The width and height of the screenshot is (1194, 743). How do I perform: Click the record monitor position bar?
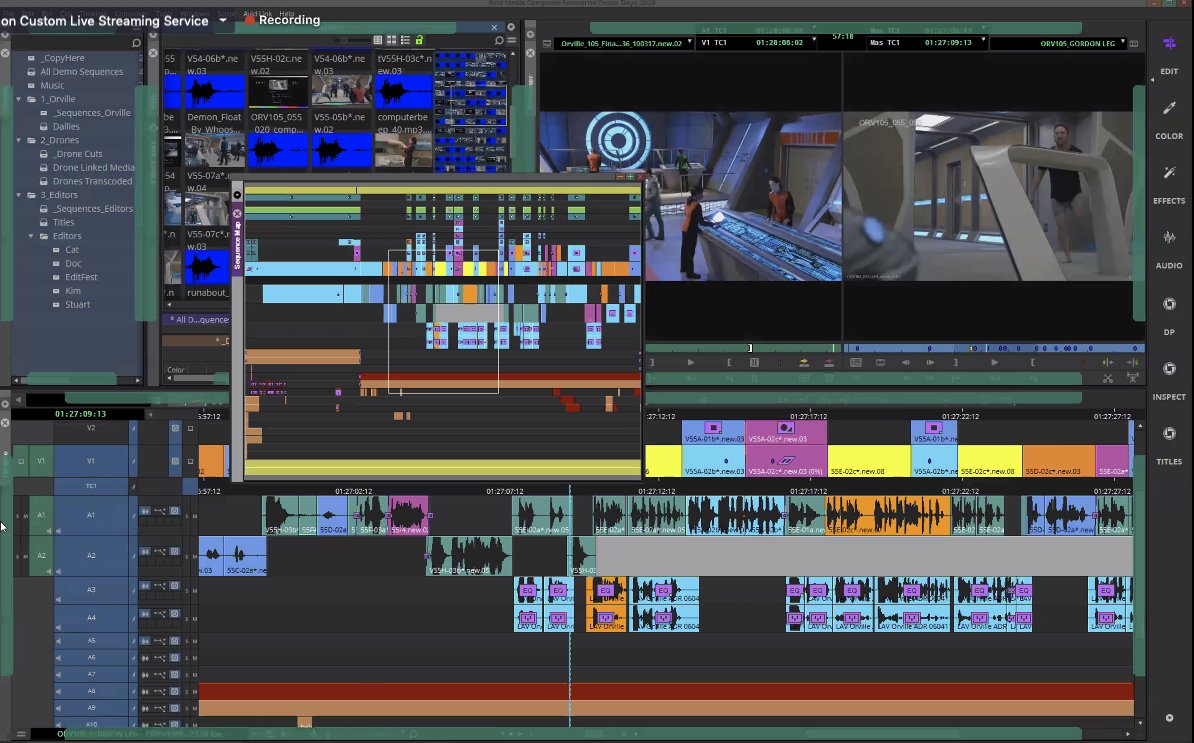[x=993, y=348]
